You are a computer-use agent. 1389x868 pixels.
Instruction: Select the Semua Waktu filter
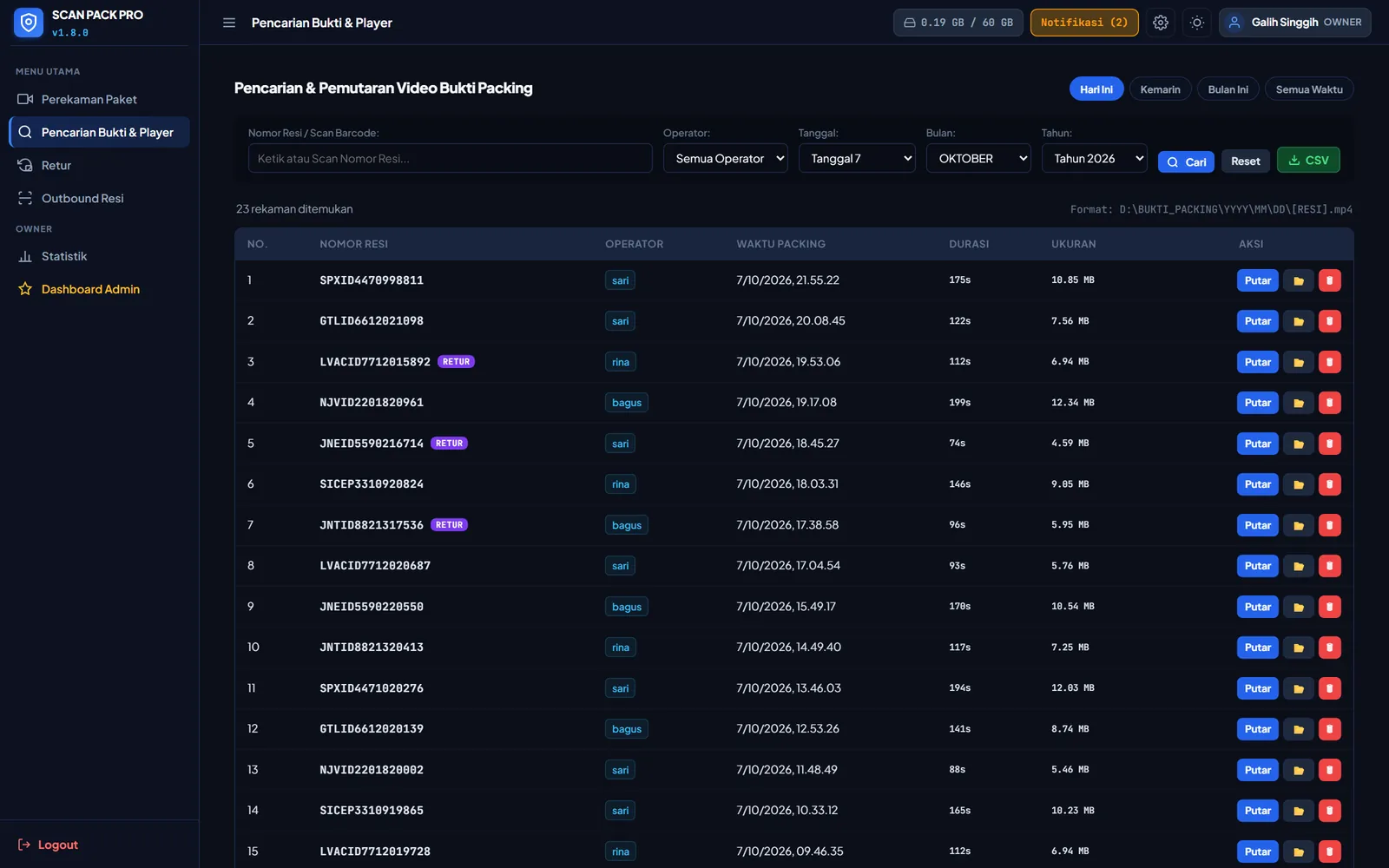1309,89
